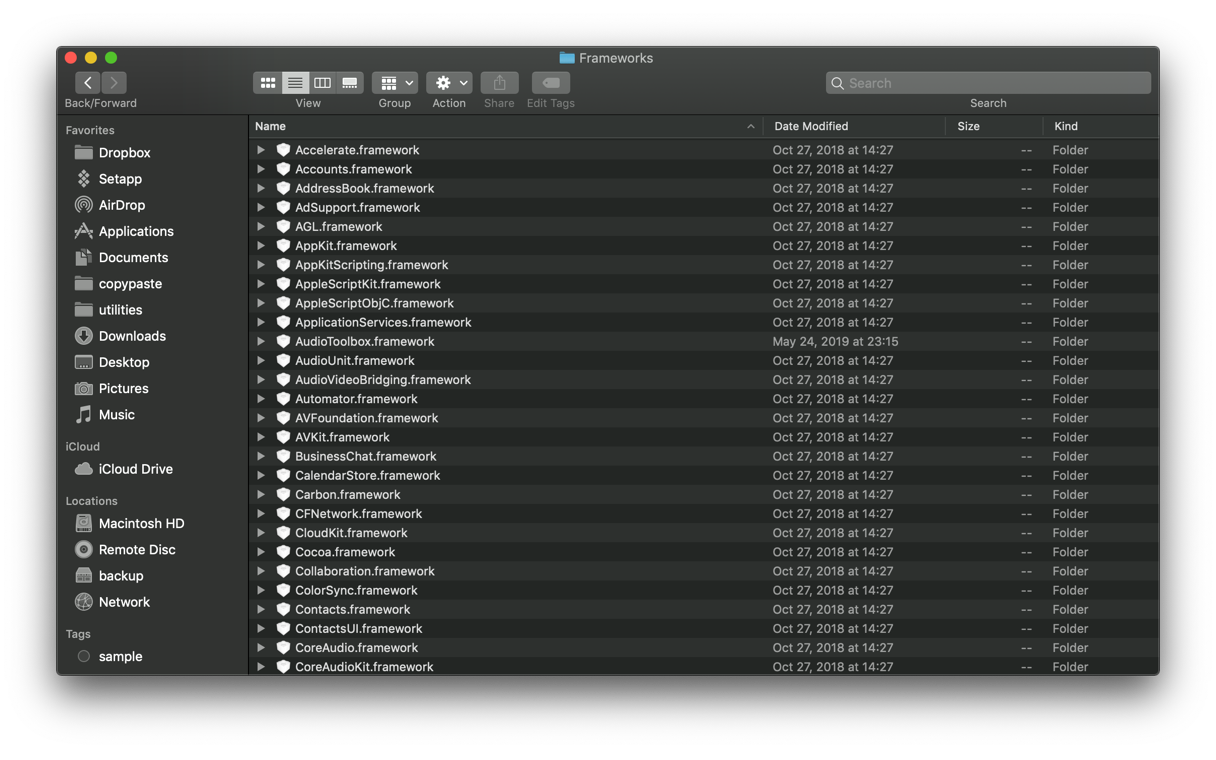Expand Accounts.framework disclosure triangle
1216x760 pixels.
tap(261, 169)
